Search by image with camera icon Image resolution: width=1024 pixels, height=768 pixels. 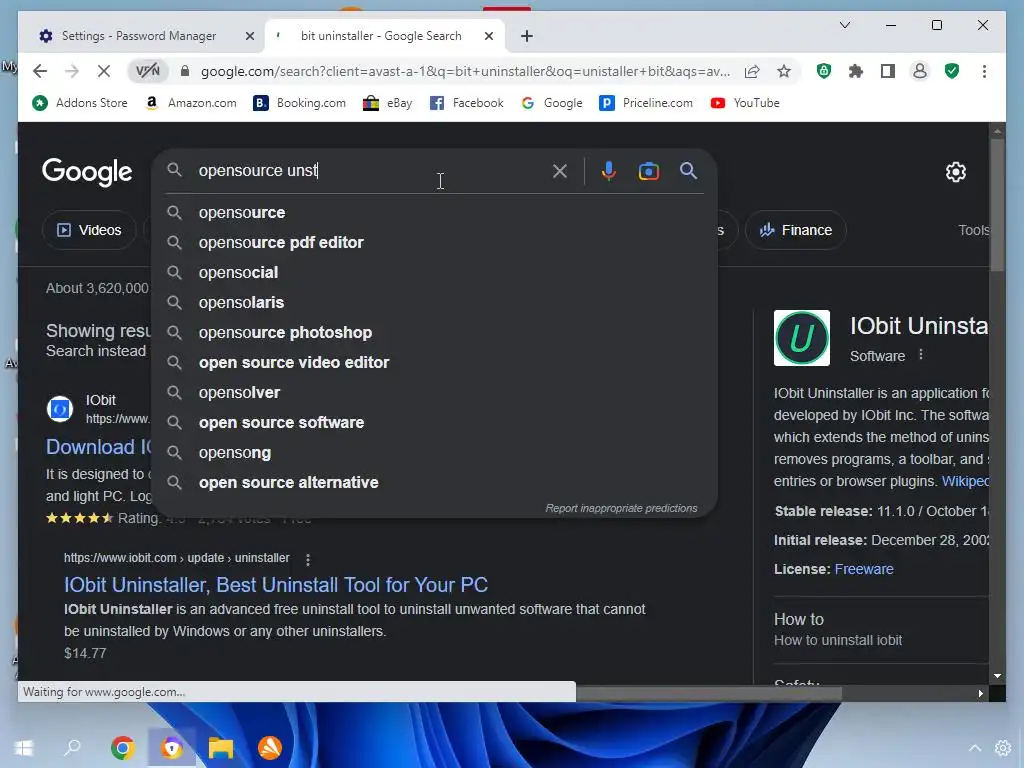tap(648, 171)
